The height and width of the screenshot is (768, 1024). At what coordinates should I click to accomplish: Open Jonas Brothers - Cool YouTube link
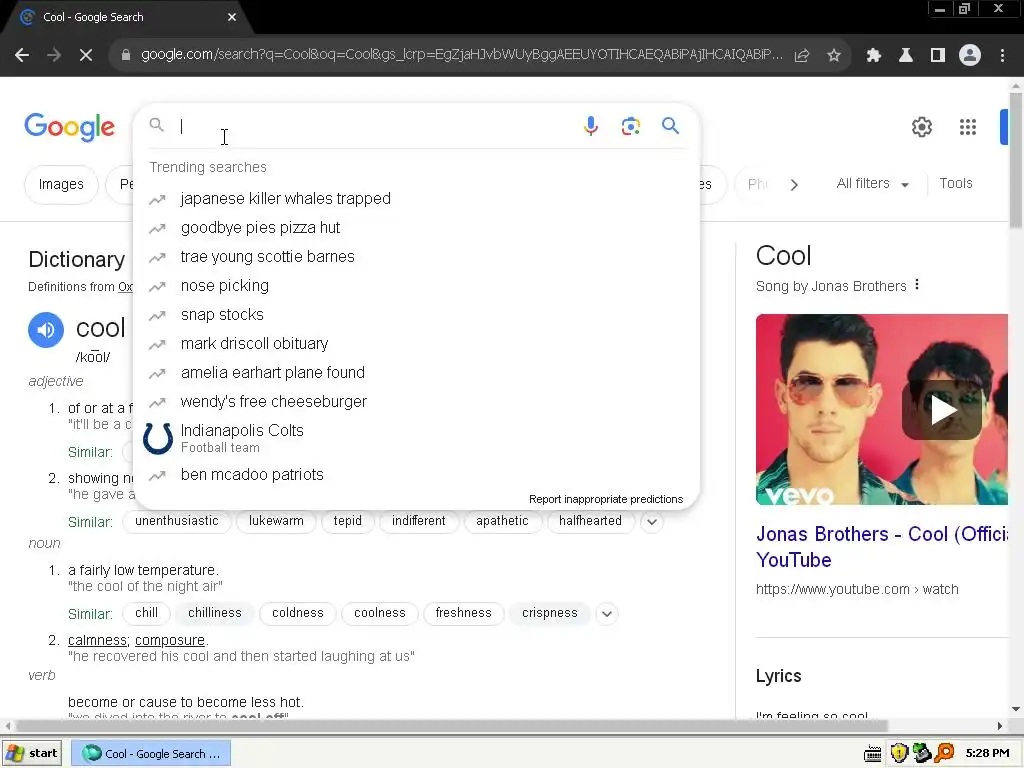[882, 547]
